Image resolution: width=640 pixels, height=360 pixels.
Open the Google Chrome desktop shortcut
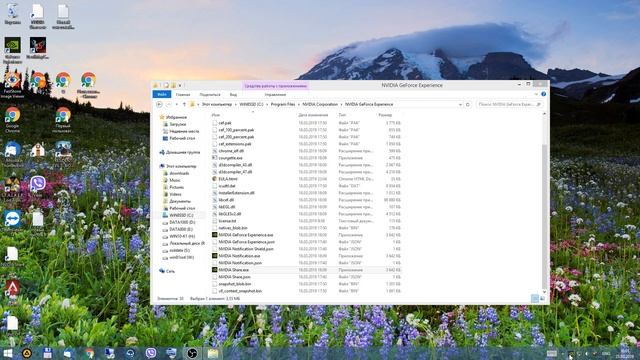[12, 115]
